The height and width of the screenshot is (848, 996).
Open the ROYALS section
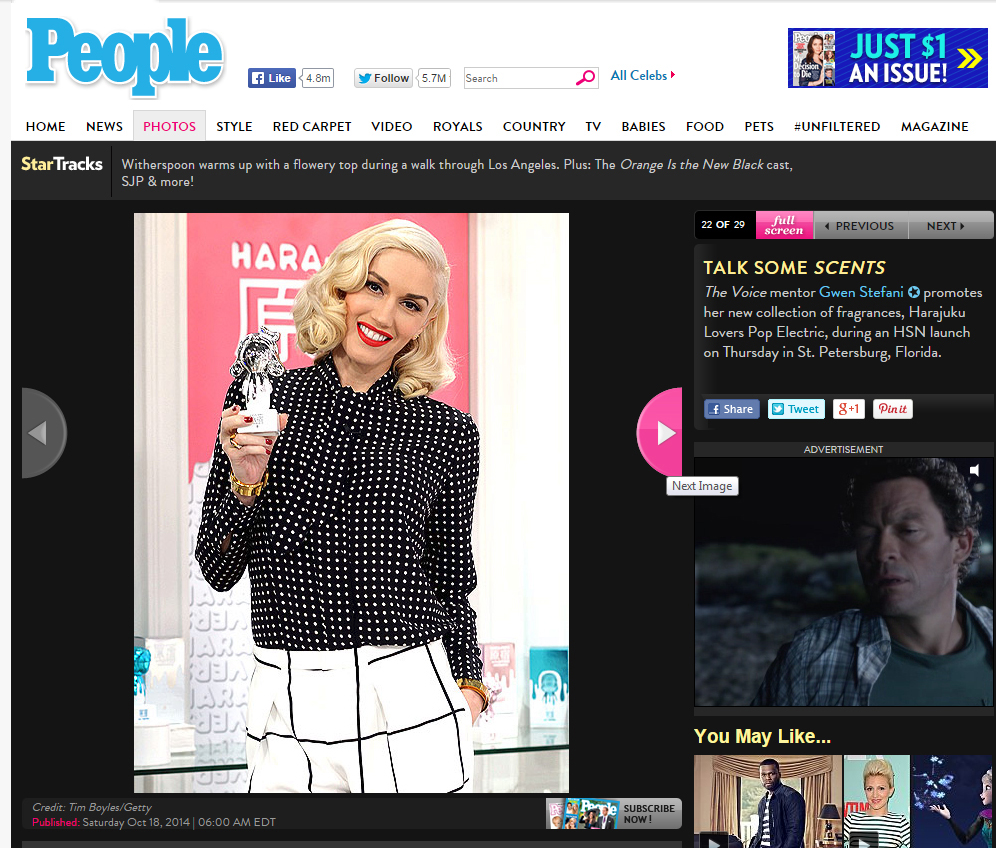click(x=457, y=126)
